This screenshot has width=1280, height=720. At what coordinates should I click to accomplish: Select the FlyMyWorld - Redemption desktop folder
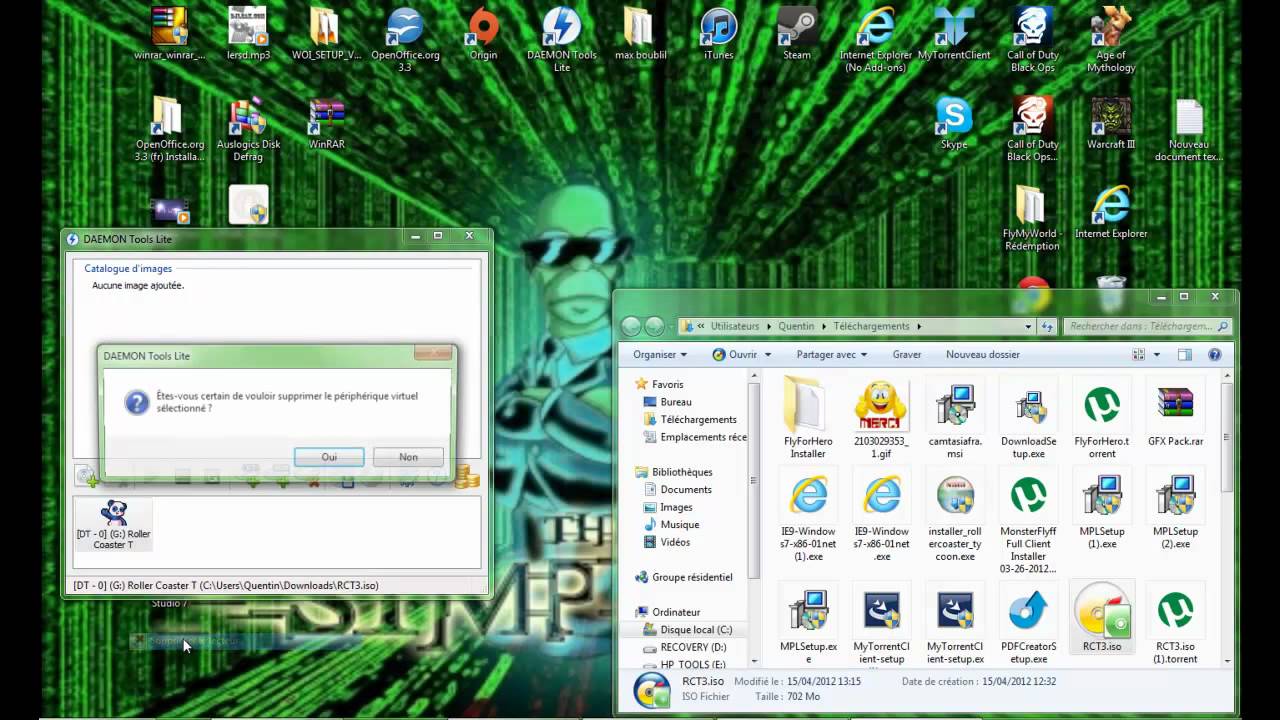[x=1032, y=218]
